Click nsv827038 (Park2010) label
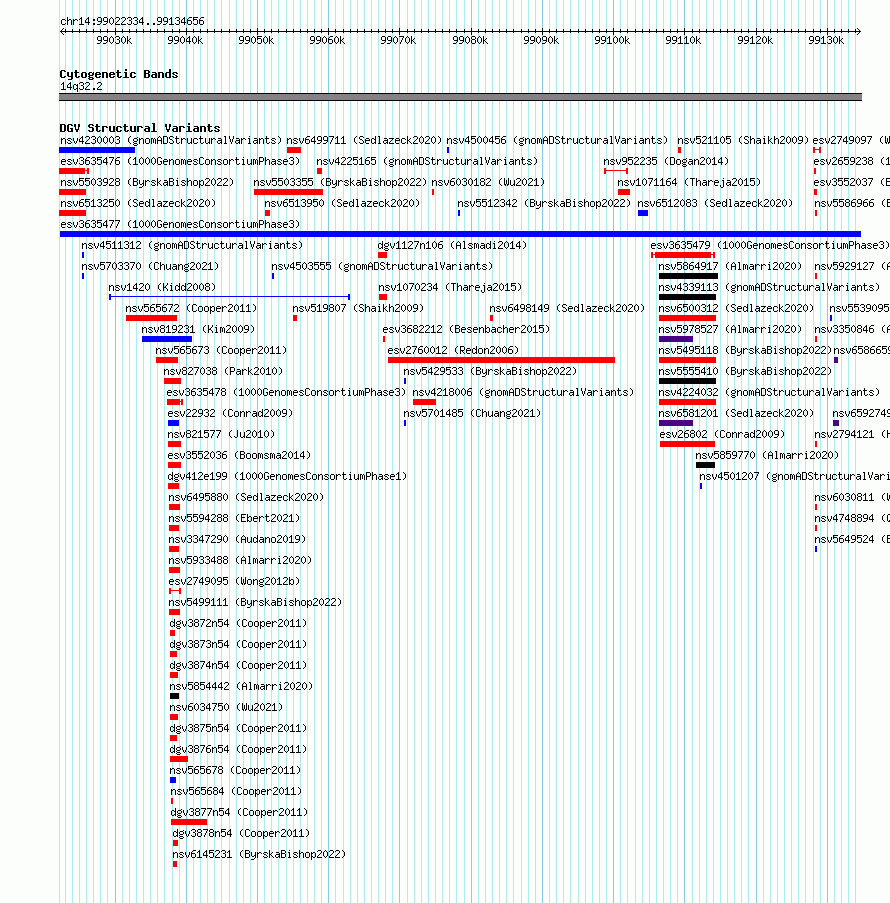The image size is (890, 903). point(223,371)
